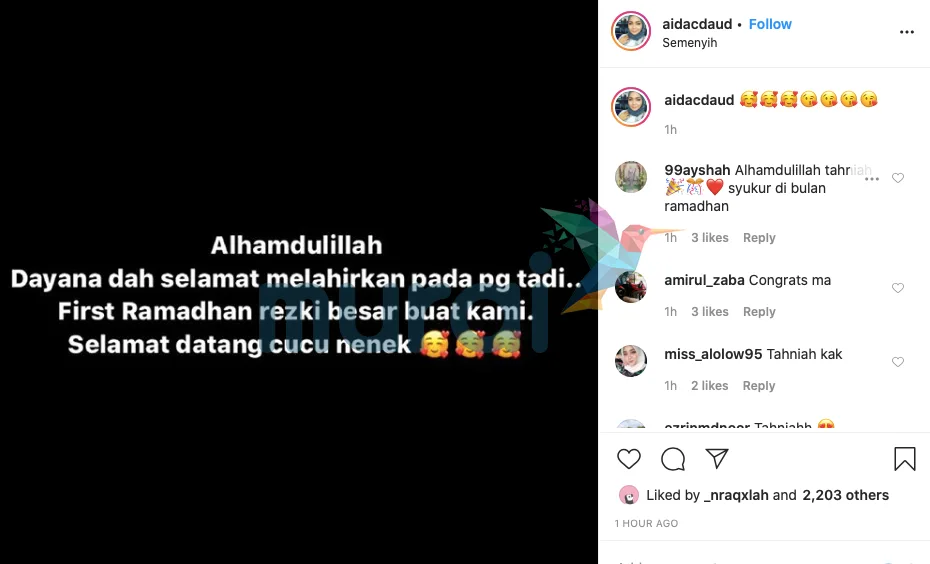Follow aidacdaud

(770, 24)
